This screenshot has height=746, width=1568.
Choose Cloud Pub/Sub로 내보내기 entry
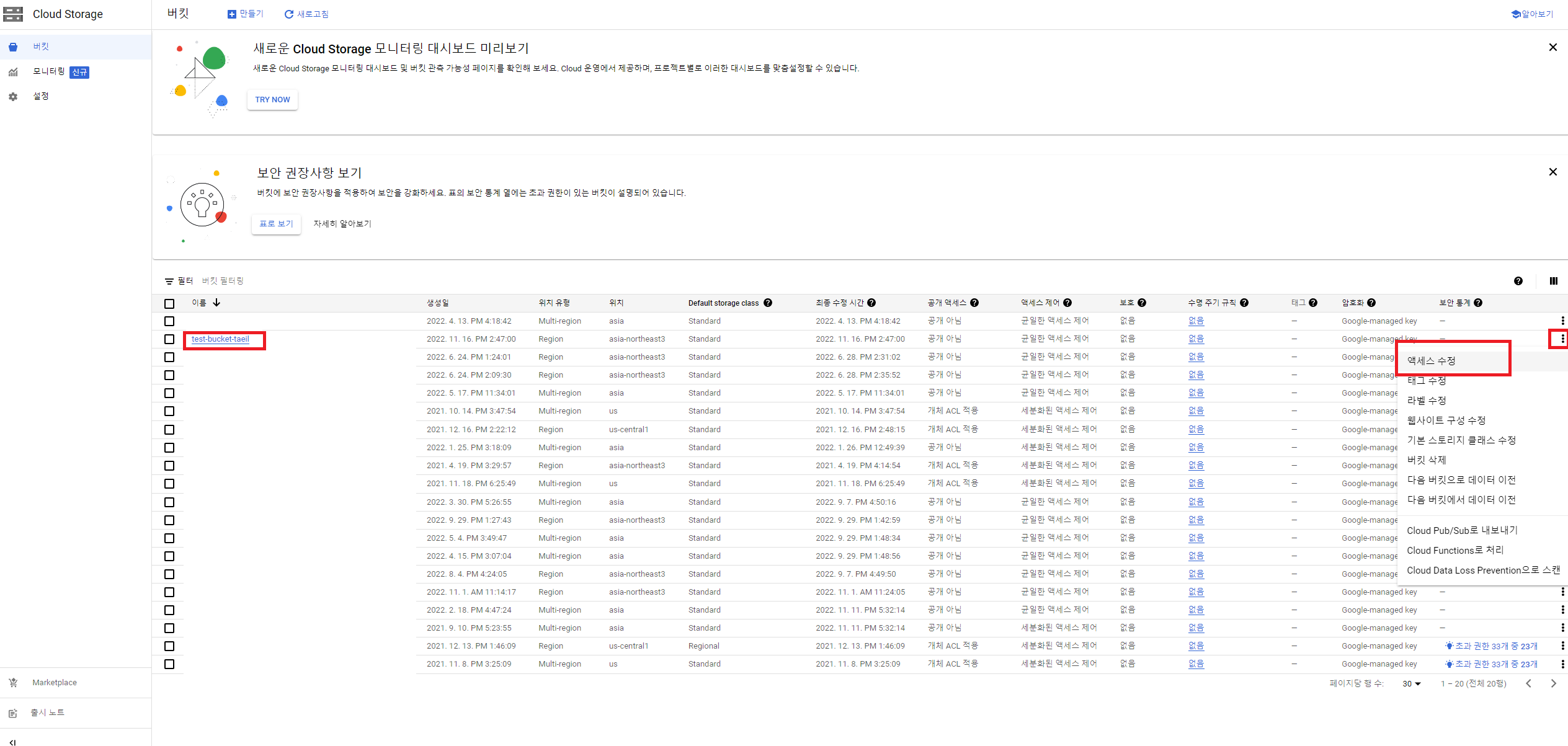[x=1482, y=531]
